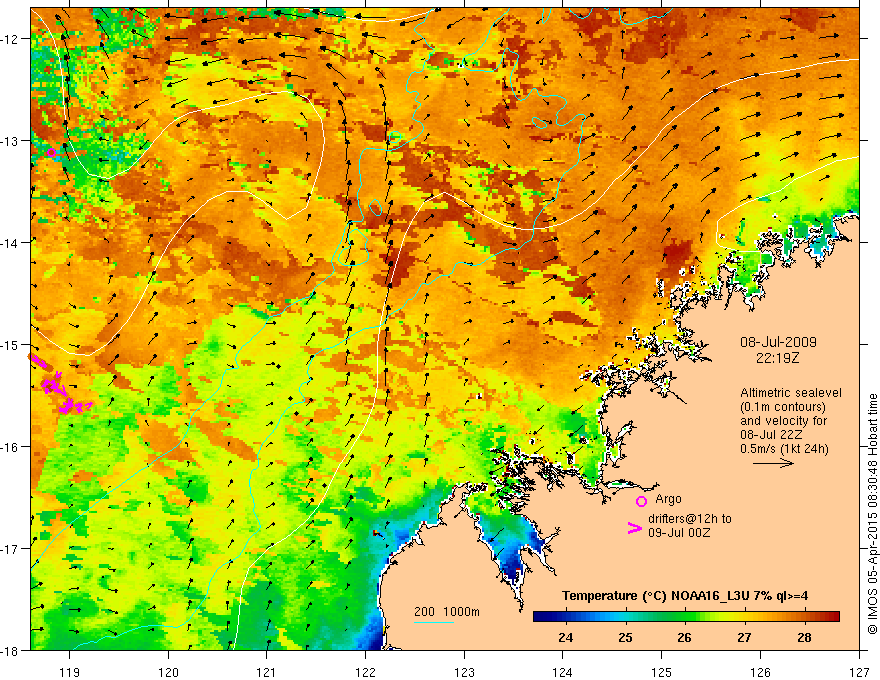Click latitude axis label -15

pyautogui.click(x=11, y=344)
